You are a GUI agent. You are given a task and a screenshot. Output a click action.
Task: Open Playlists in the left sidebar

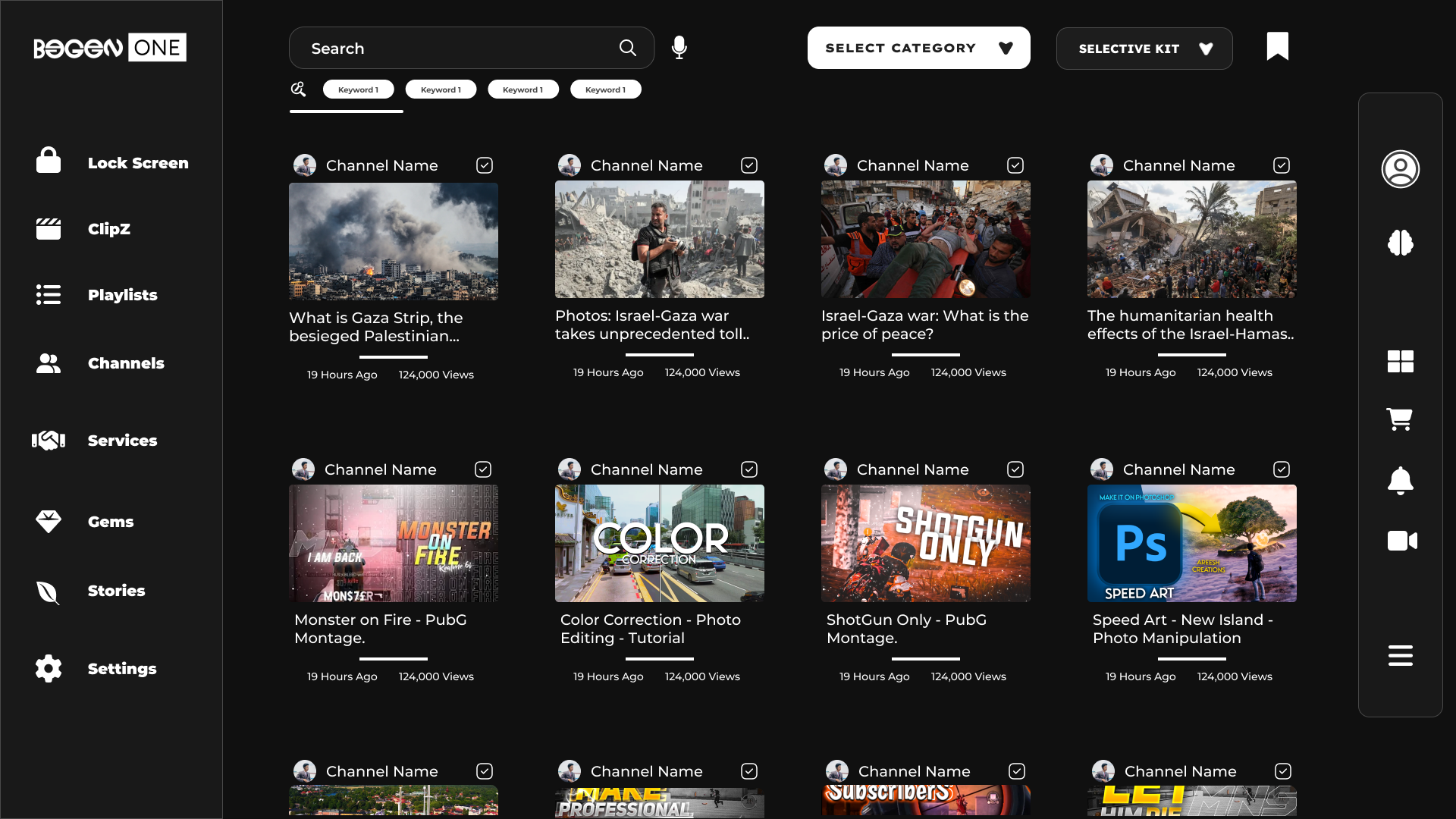click(x=122, y=295)
